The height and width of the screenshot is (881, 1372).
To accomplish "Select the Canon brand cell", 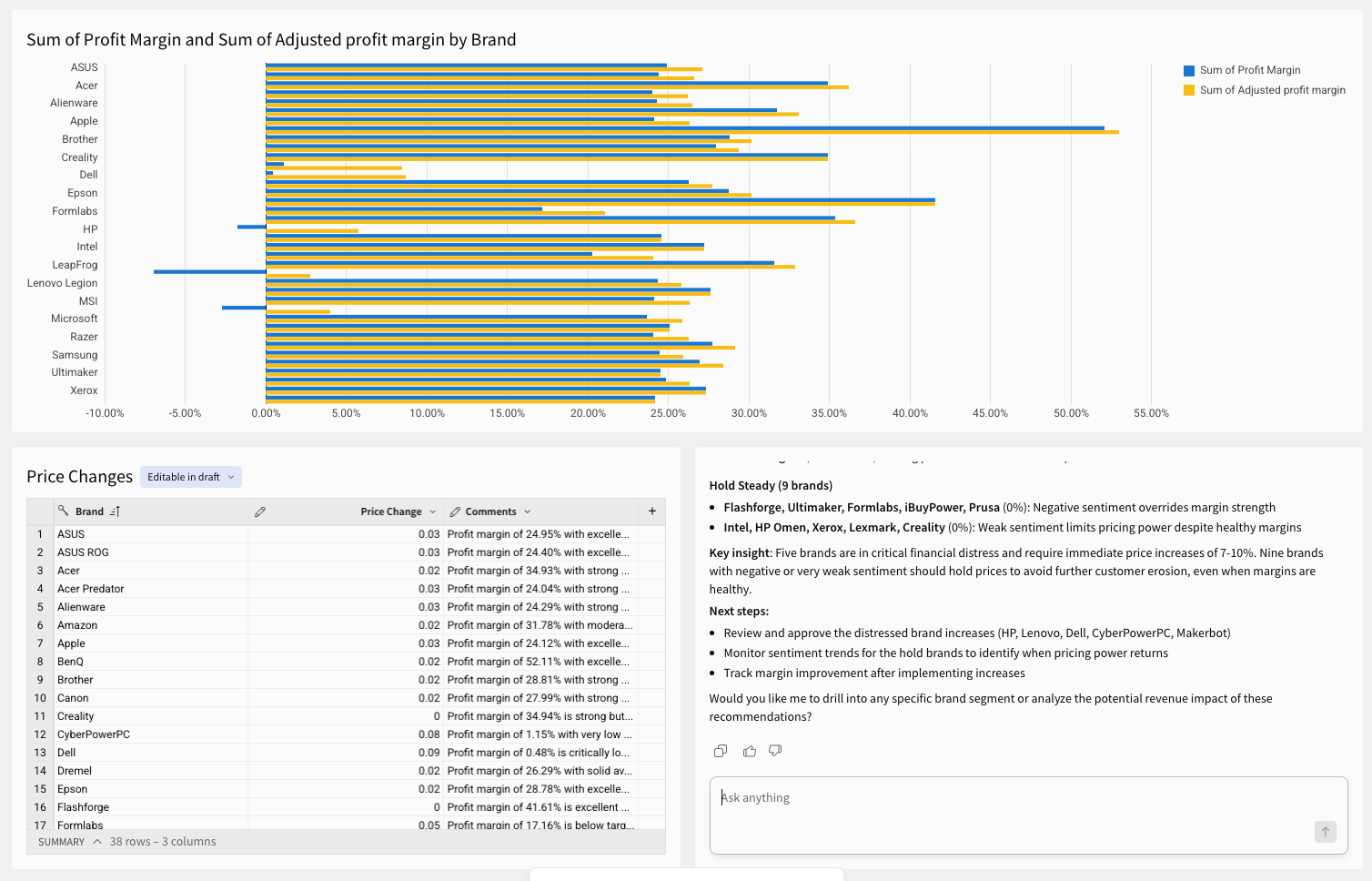I will pos(151,698).
